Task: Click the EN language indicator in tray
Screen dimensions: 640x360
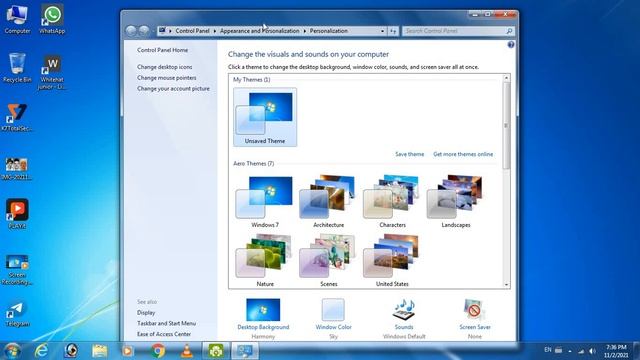Action: pos(548,350)
